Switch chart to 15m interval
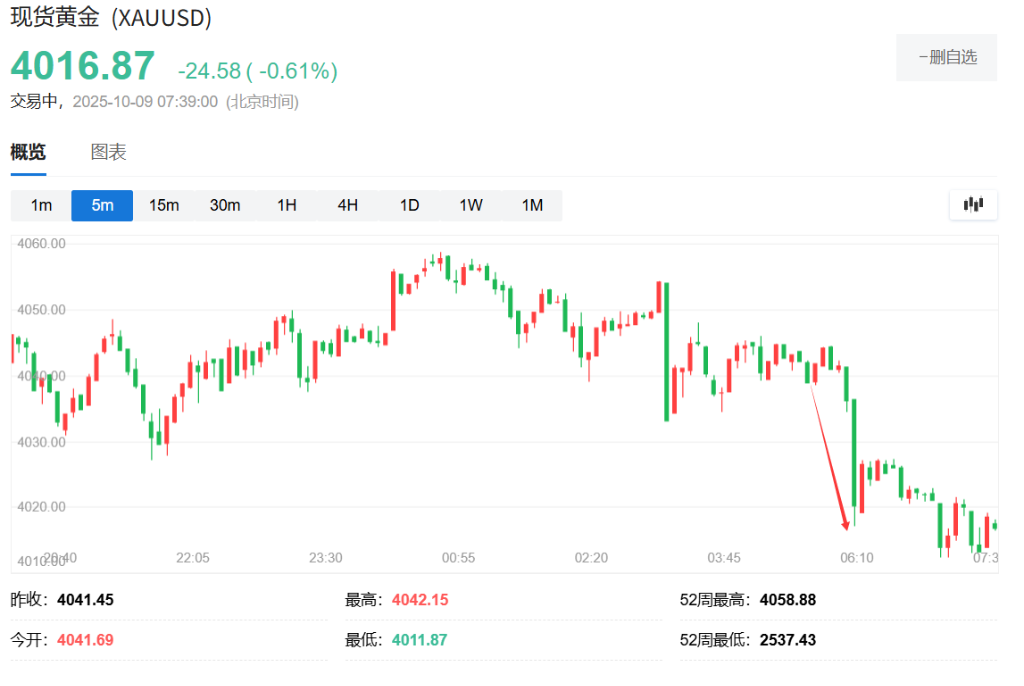Image resolution: width=1024 pixels, height=686 pixels. pos(164,205)
